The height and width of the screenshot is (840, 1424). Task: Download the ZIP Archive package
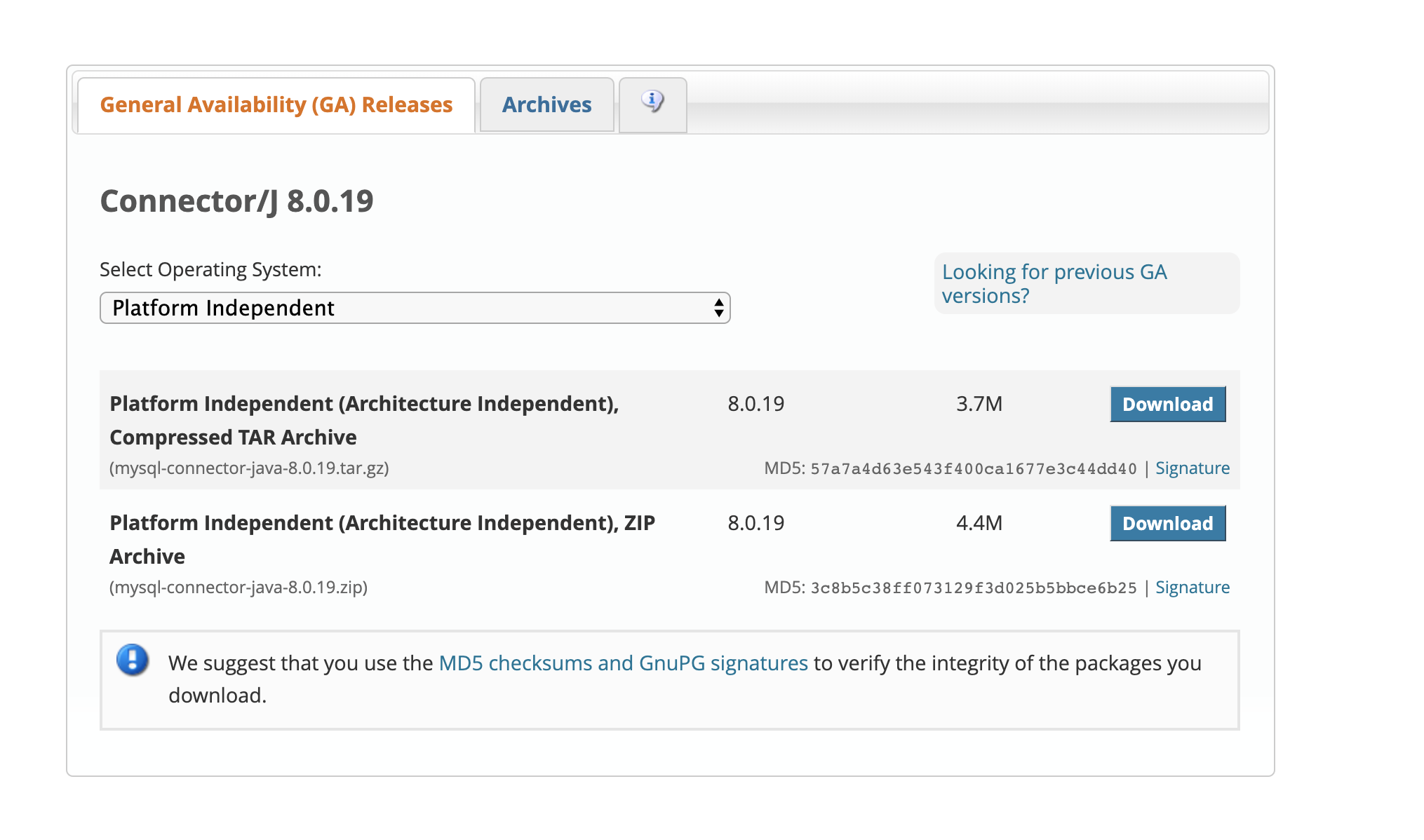[x=1167, y=522]
